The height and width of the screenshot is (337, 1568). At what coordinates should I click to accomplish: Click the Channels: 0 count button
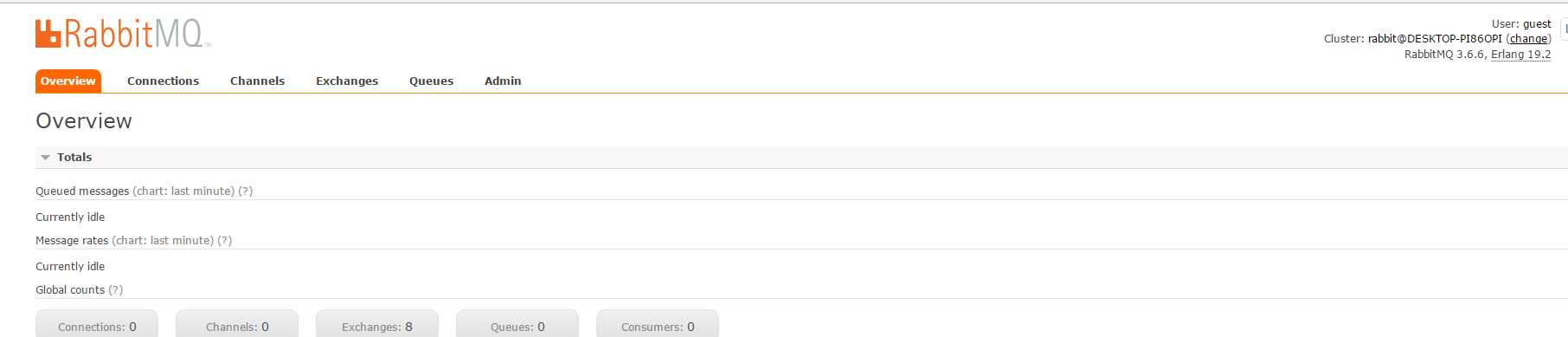pos(237,323)
